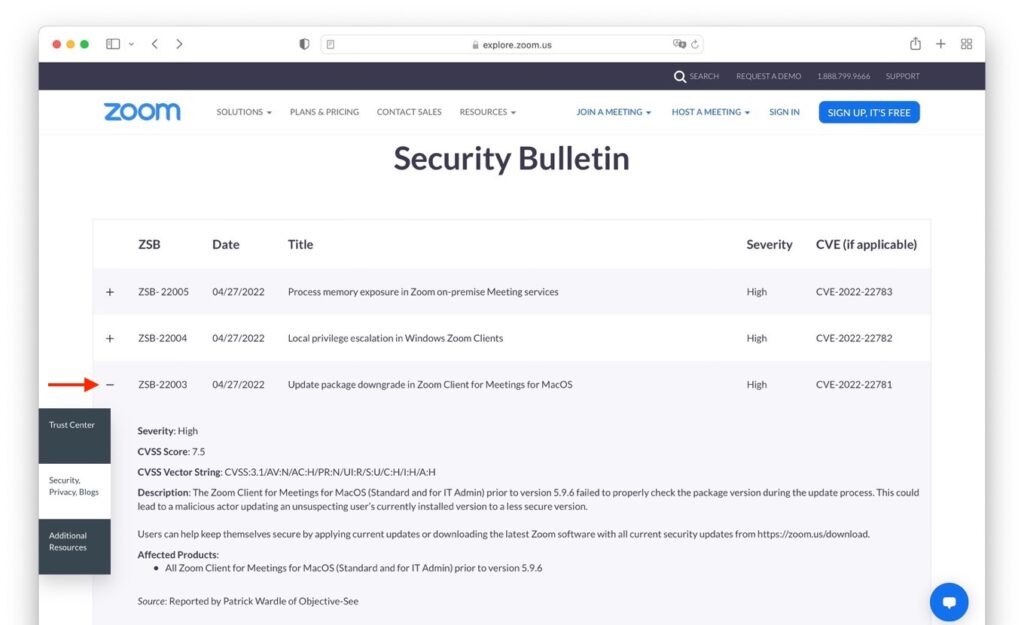Click the Sign Up, It's Free button
This screenshot has width=1024, height=625.
point(868,112)
